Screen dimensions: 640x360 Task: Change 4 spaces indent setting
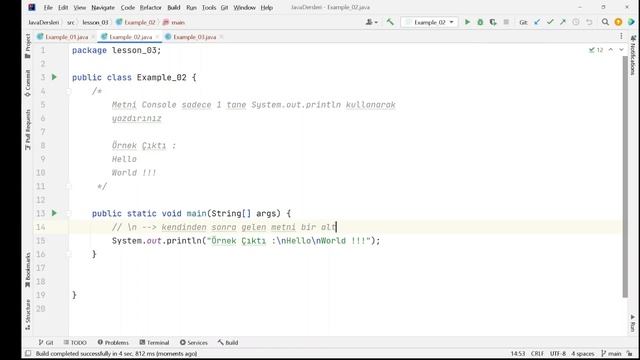pyautogui.click(x=582, y=353)
